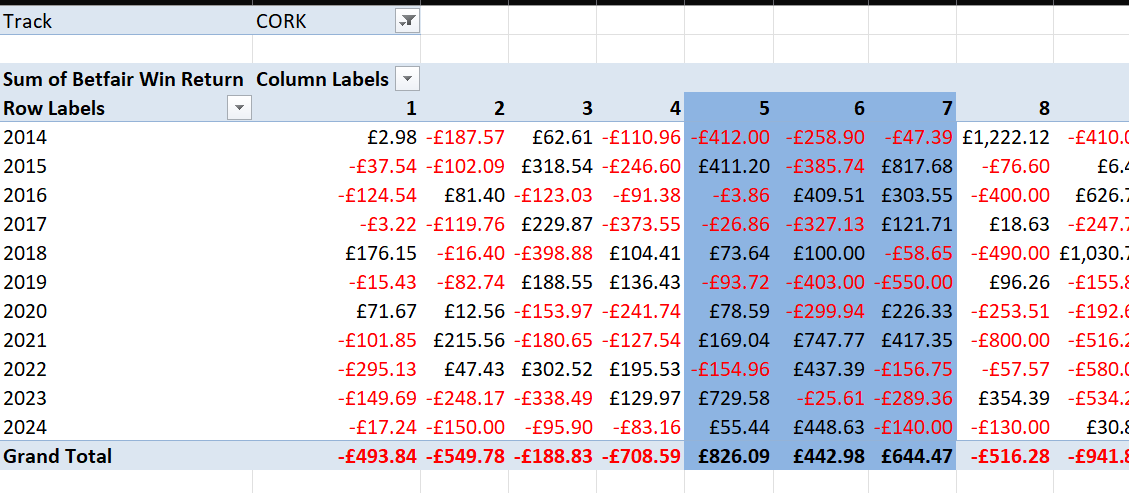Viewport: 1129px width, 493px height.
Task: Click the -£187.57 cell
Action: pos(464,137)
